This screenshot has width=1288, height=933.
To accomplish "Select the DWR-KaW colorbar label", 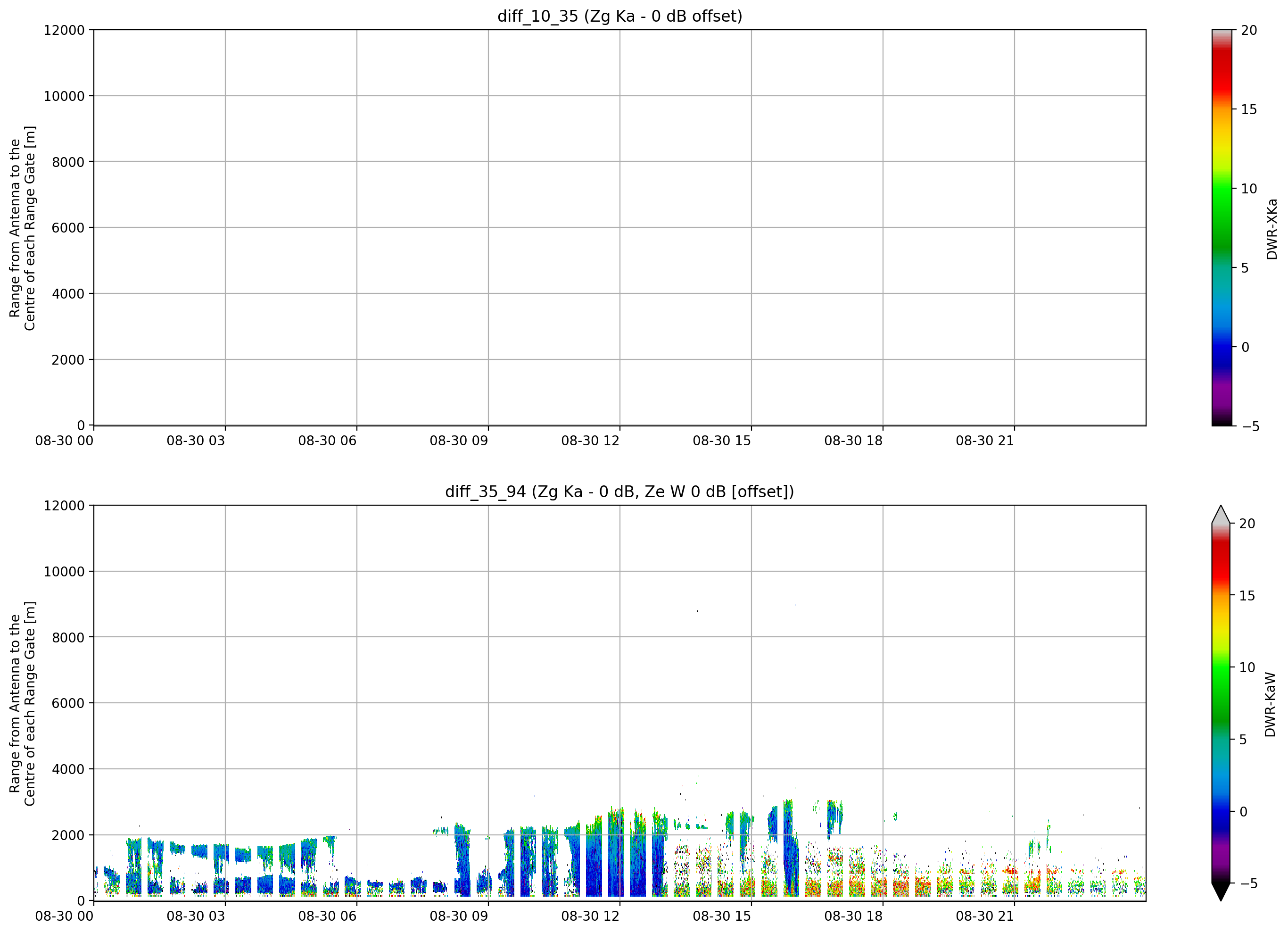I will point(1270,705).
